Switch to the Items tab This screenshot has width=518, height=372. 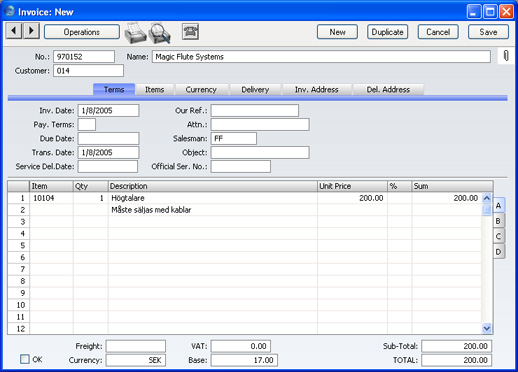[154, 89]
